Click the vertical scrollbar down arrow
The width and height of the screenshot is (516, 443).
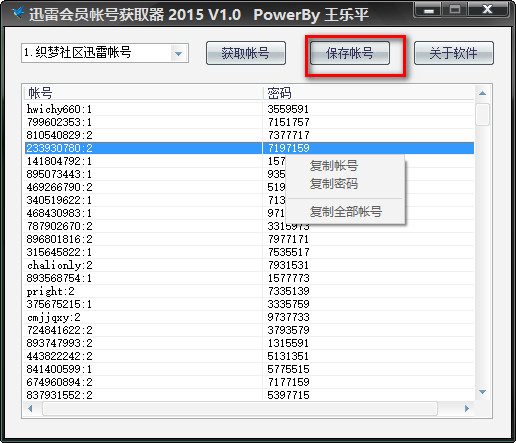tap(482, 392)
